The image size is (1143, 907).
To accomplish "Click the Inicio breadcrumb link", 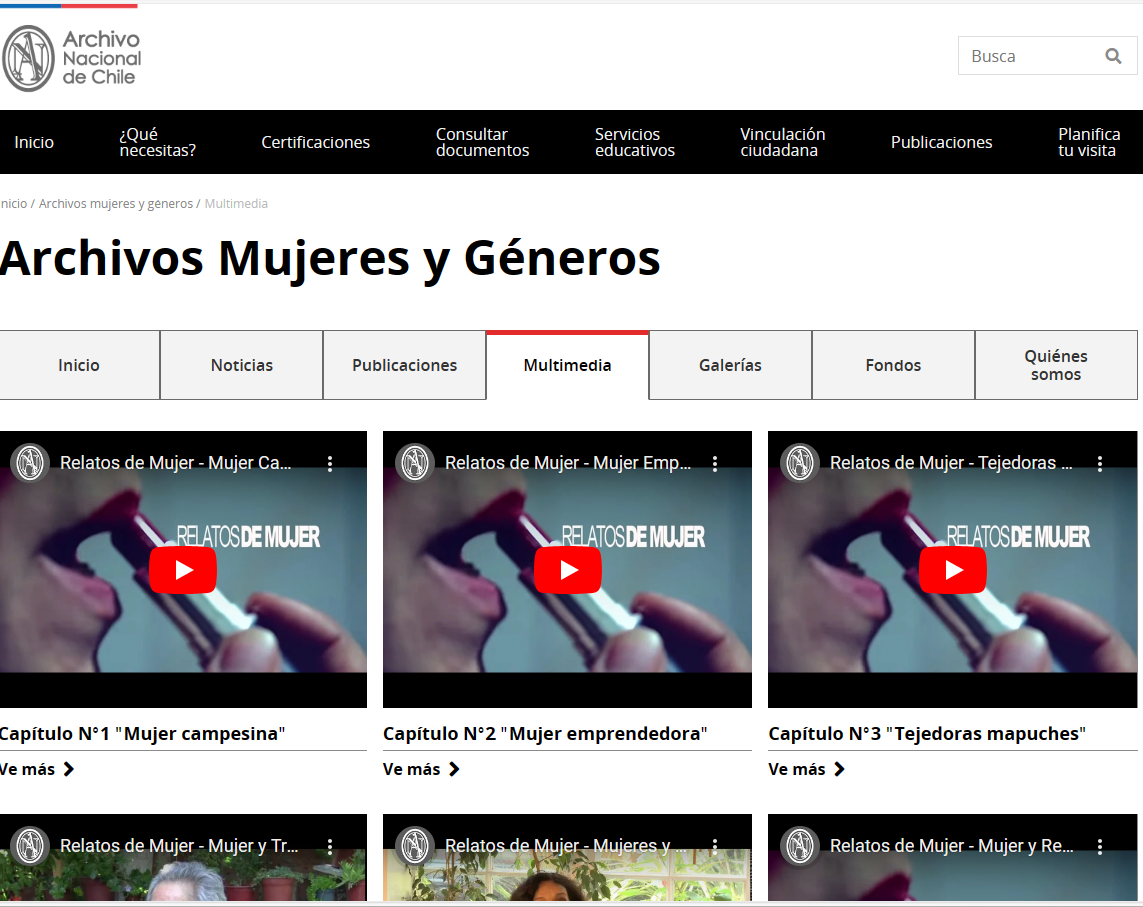I will [13, 204].
